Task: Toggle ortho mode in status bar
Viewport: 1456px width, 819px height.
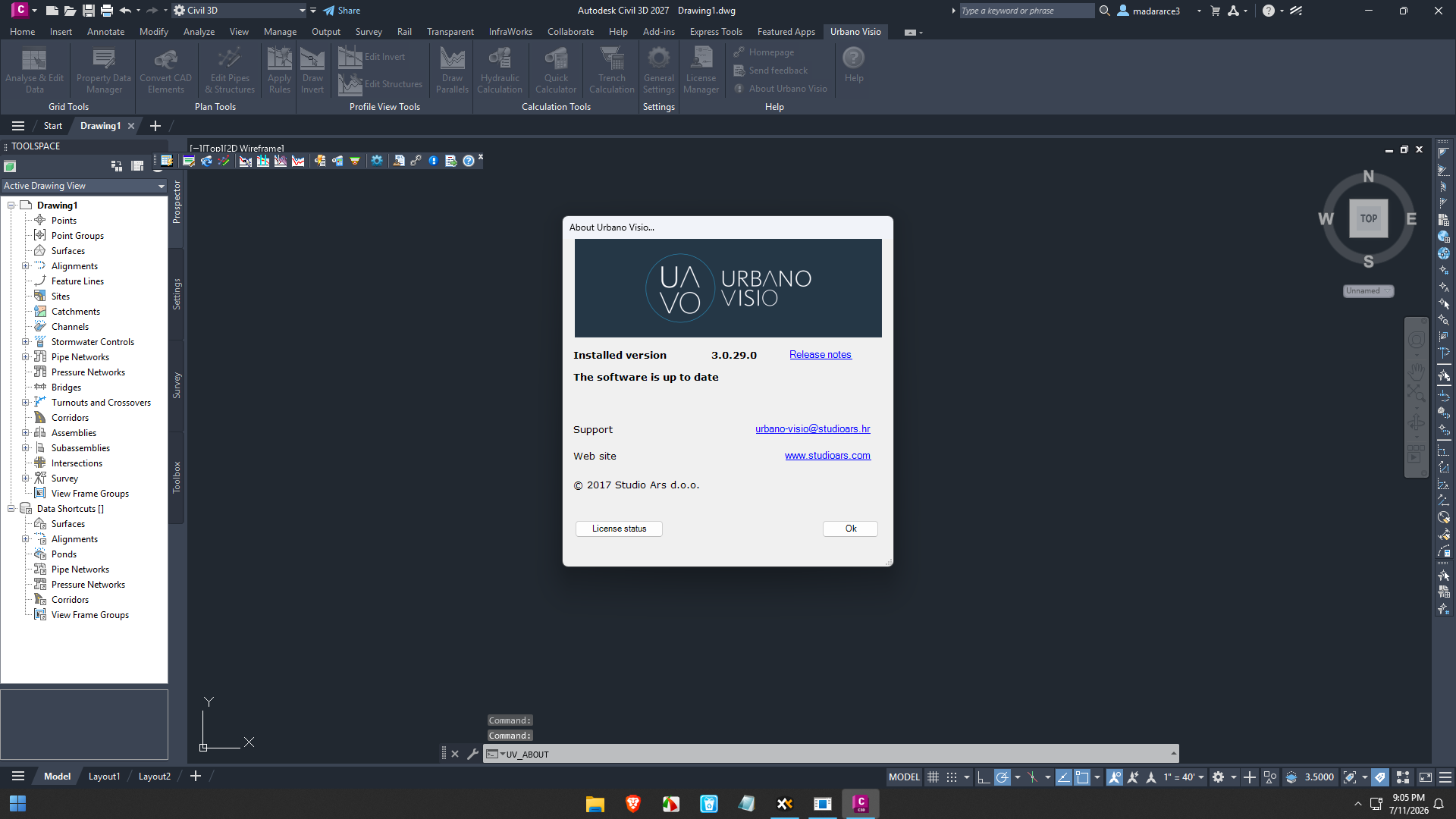Action: point(984,777)
